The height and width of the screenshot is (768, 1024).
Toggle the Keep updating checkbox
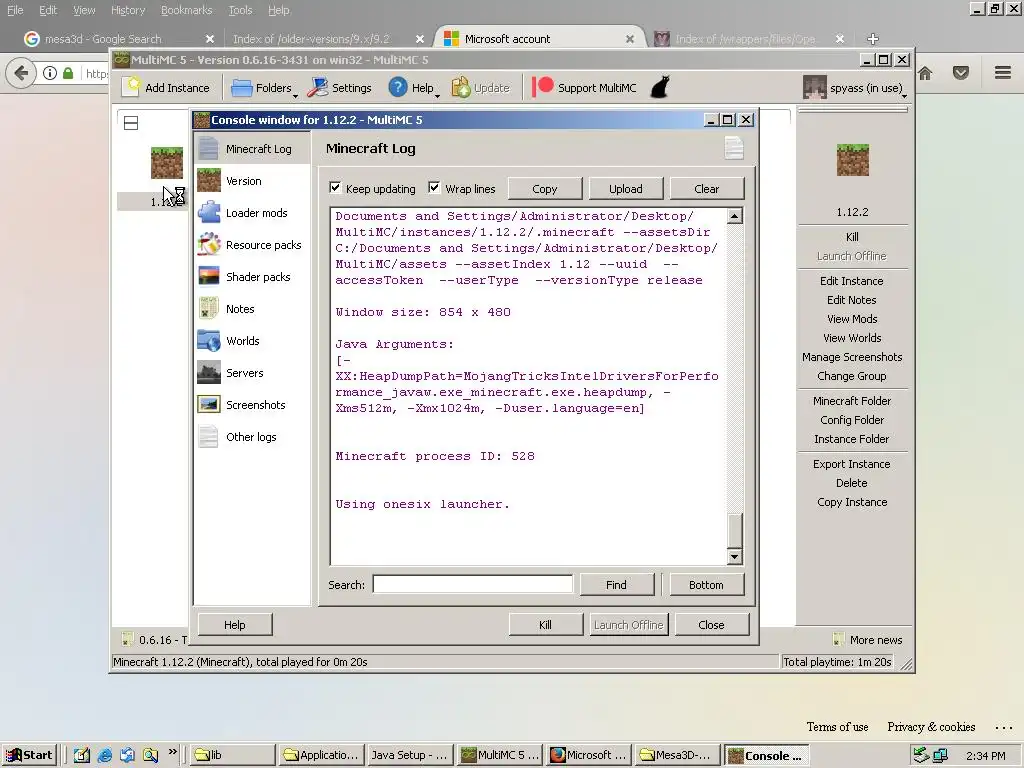click(335, 188)
